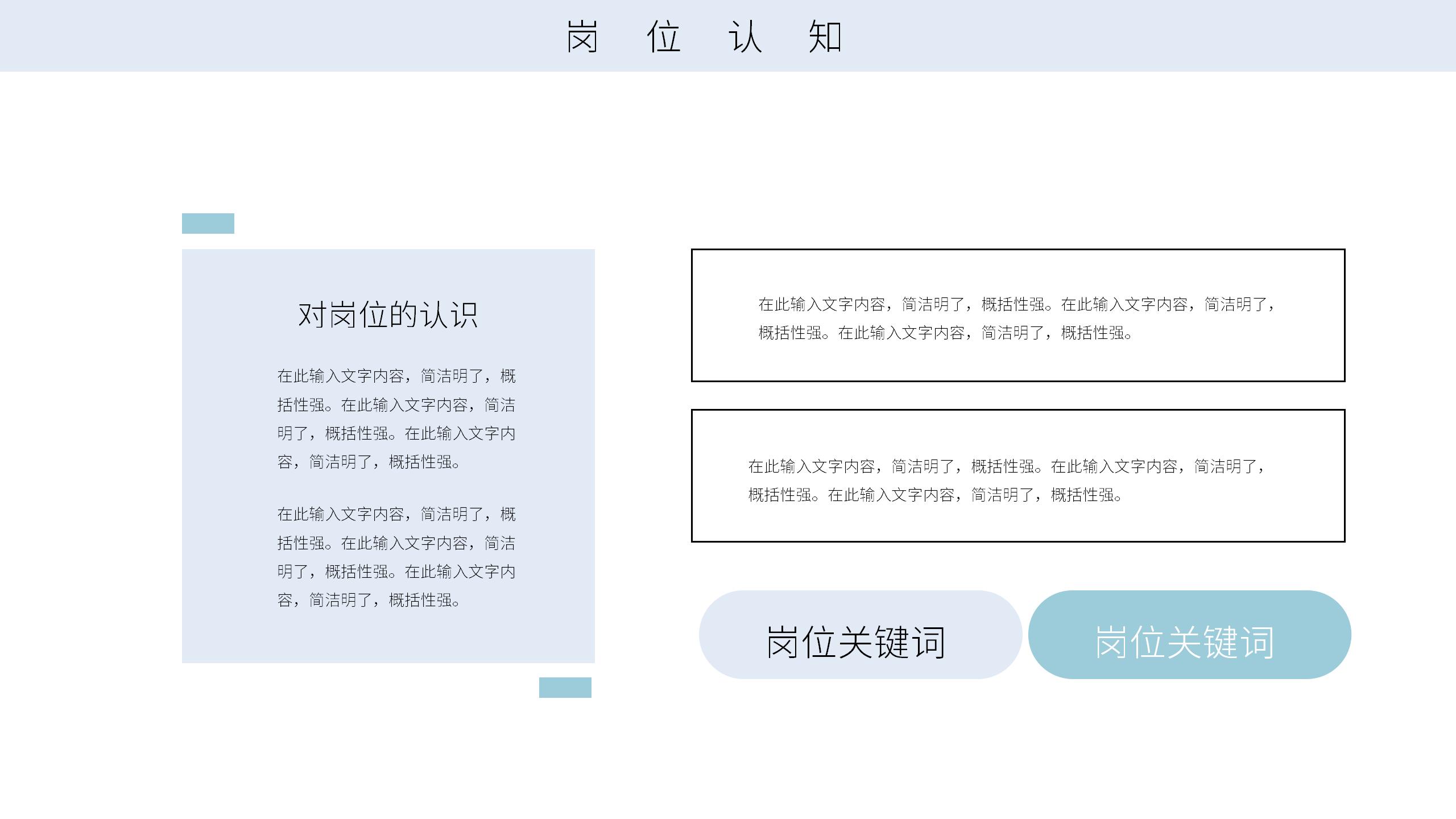
Task: Select the small teal rectangle above the panel
Action: pos(208,224)
